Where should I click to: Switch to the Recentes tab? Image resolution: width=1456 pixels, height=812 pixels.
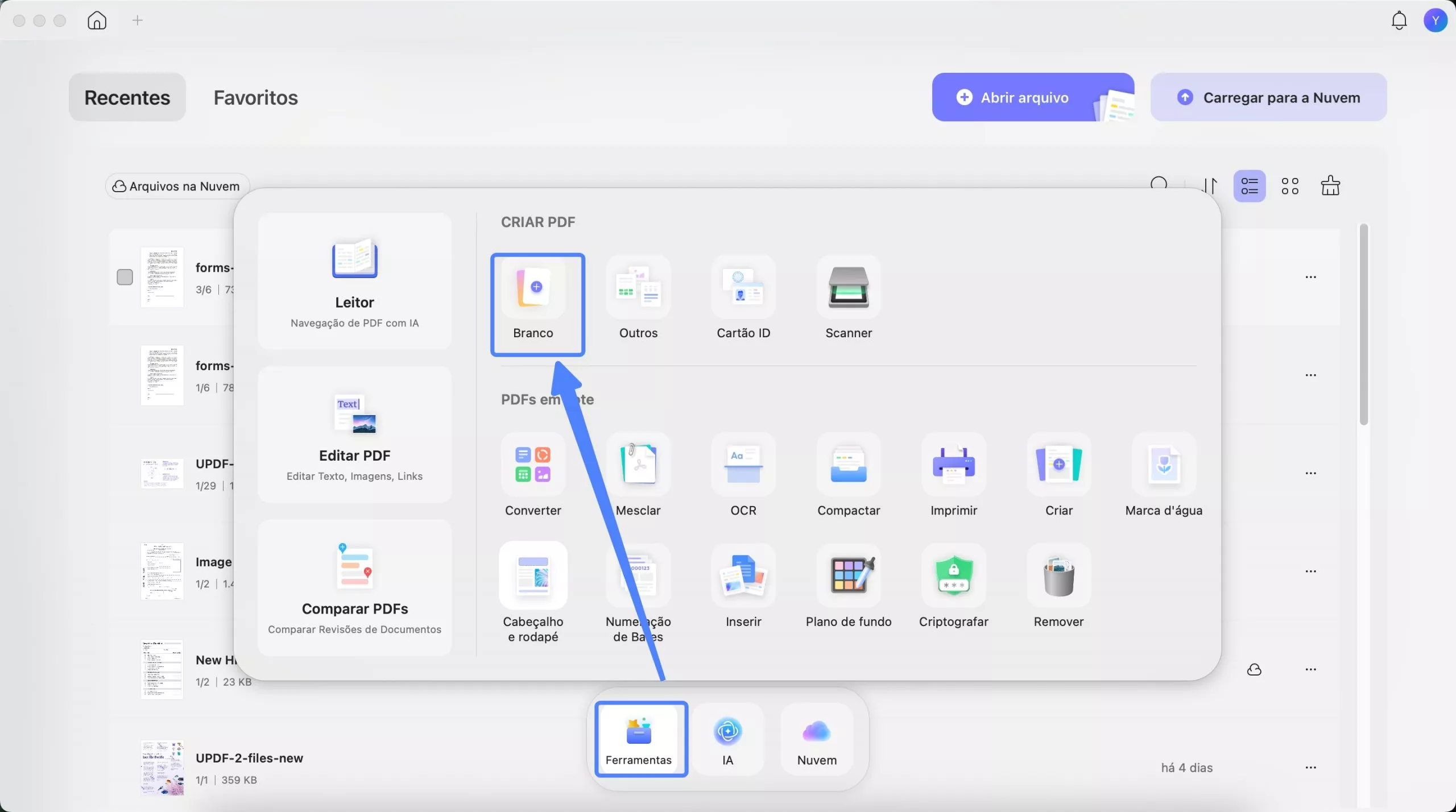(x=127, y=97)
